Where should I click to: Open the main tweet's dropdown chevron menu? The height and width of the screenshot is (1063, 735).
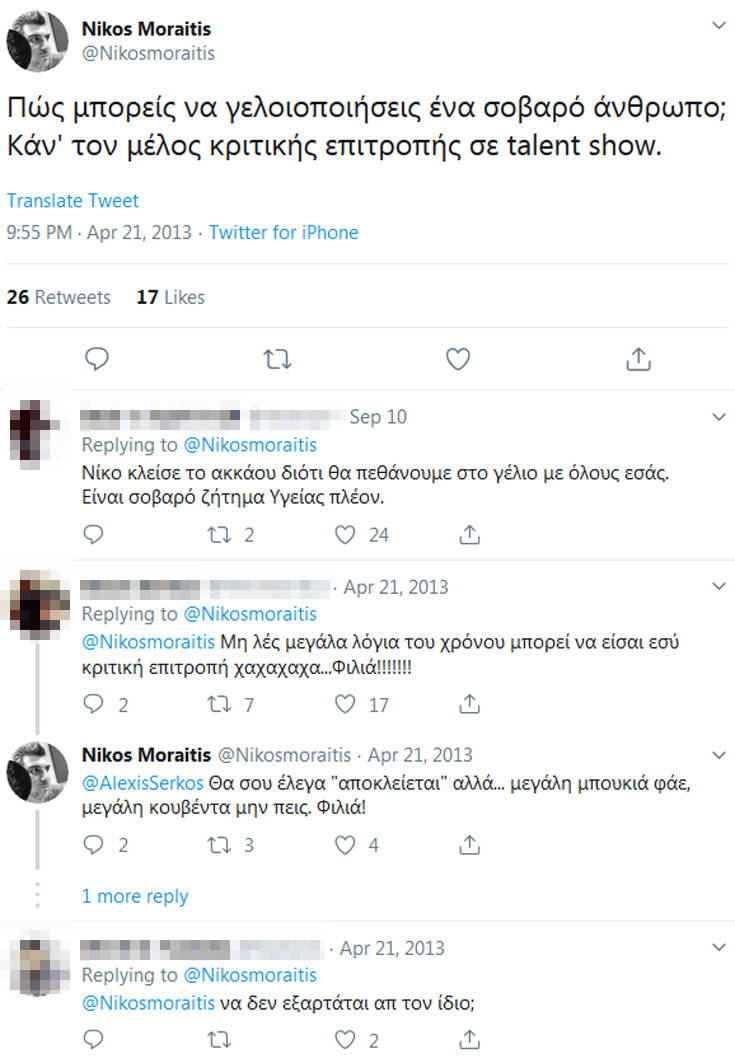click(718, 23)
